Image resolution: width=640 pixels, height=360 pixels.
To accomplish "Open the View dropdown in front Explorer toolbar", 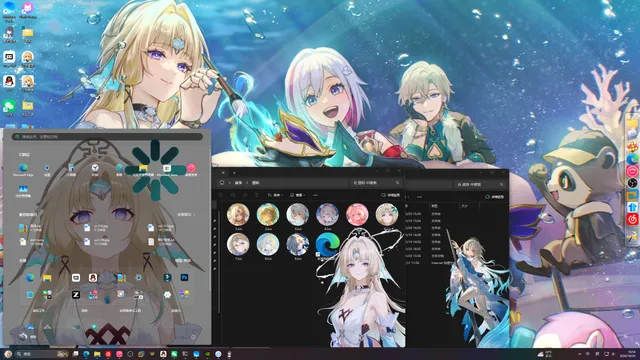I will 298,195.
